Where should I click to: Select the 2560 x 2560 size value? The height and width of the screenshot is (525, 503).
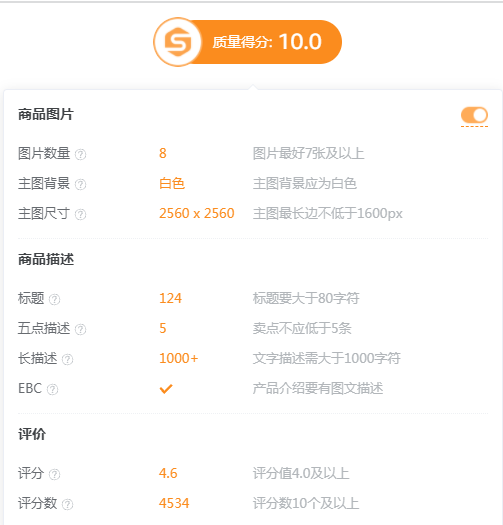click(197, 213)
